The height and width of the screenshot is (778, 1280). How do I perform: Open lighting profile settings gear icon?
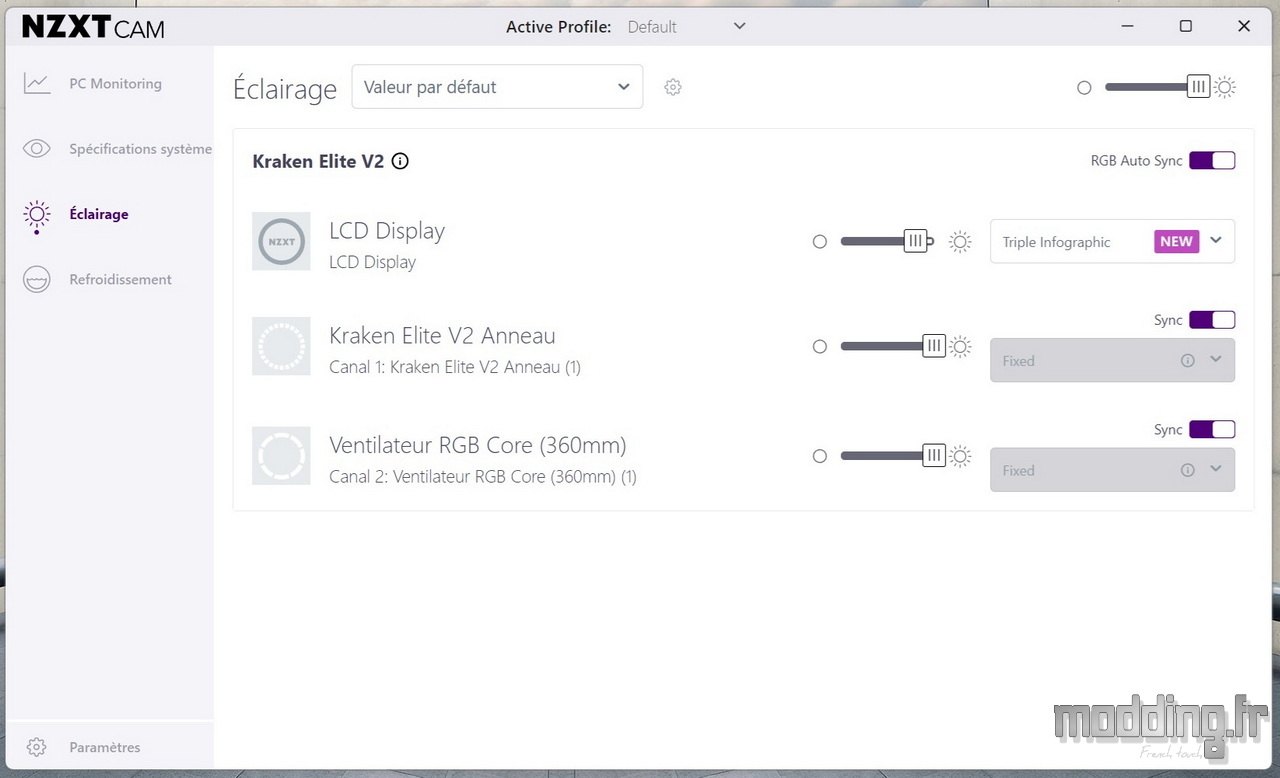pos(673,87)
